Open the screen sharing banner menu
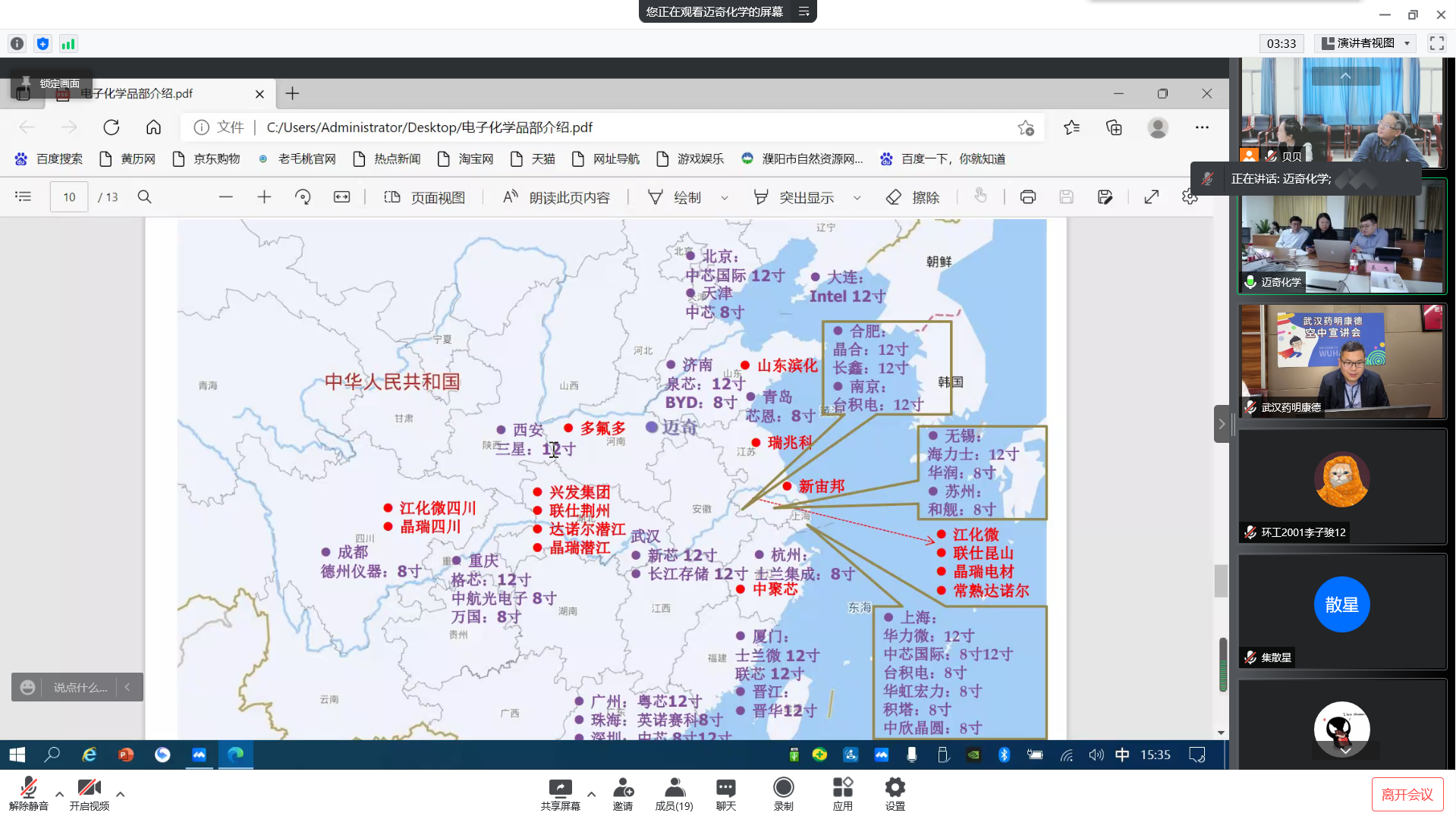1456x819 pixels. coord(803,11)
